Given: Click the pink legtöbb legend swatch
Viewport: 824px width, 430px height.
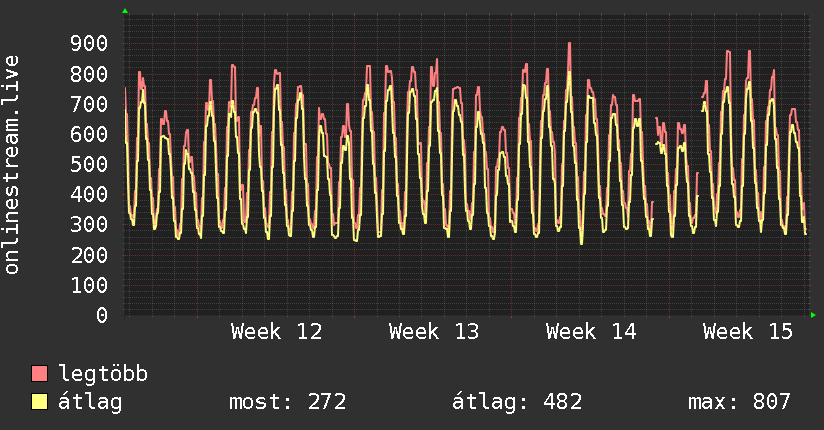Looking at the screenshot, I should coord(39,373).
